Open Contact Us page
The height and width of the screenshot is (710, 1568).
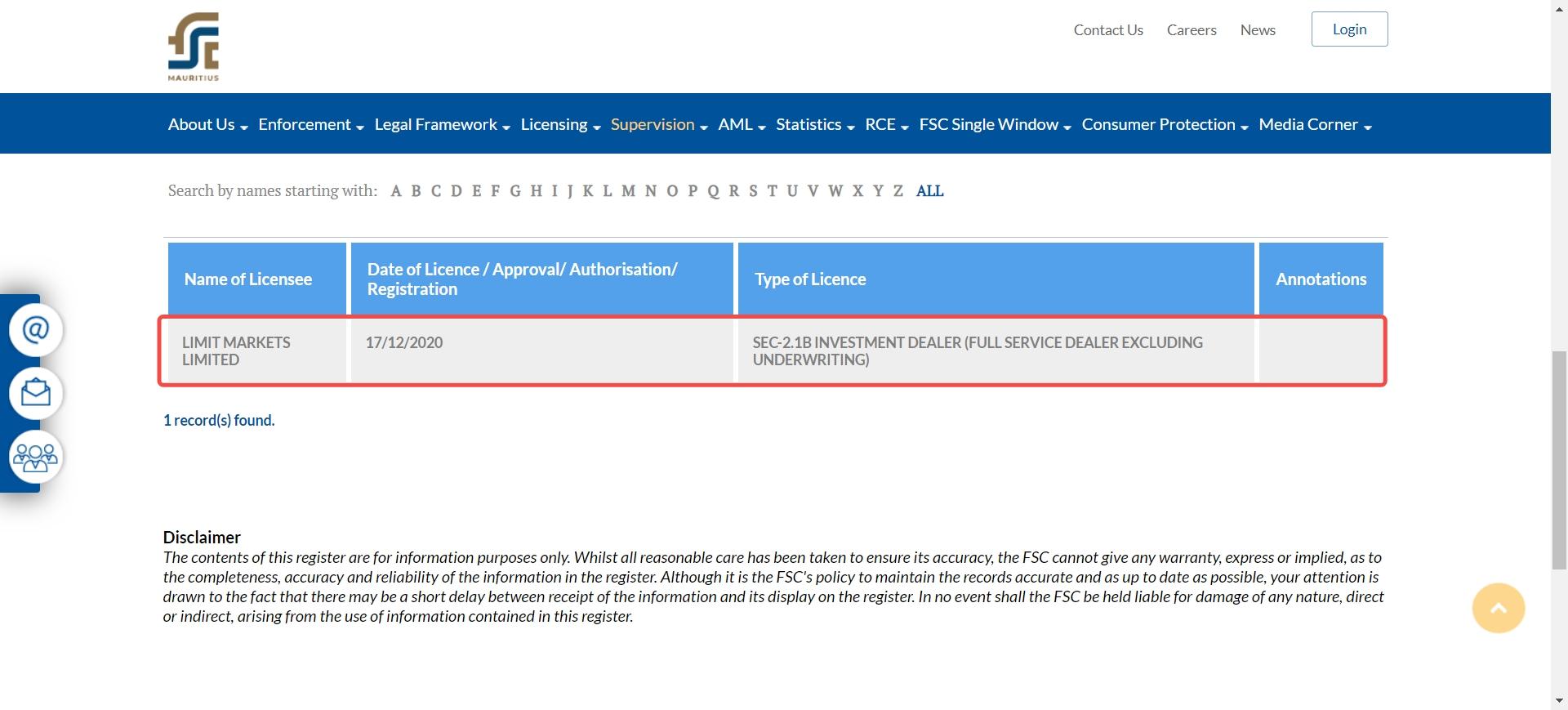(1108, 30)
